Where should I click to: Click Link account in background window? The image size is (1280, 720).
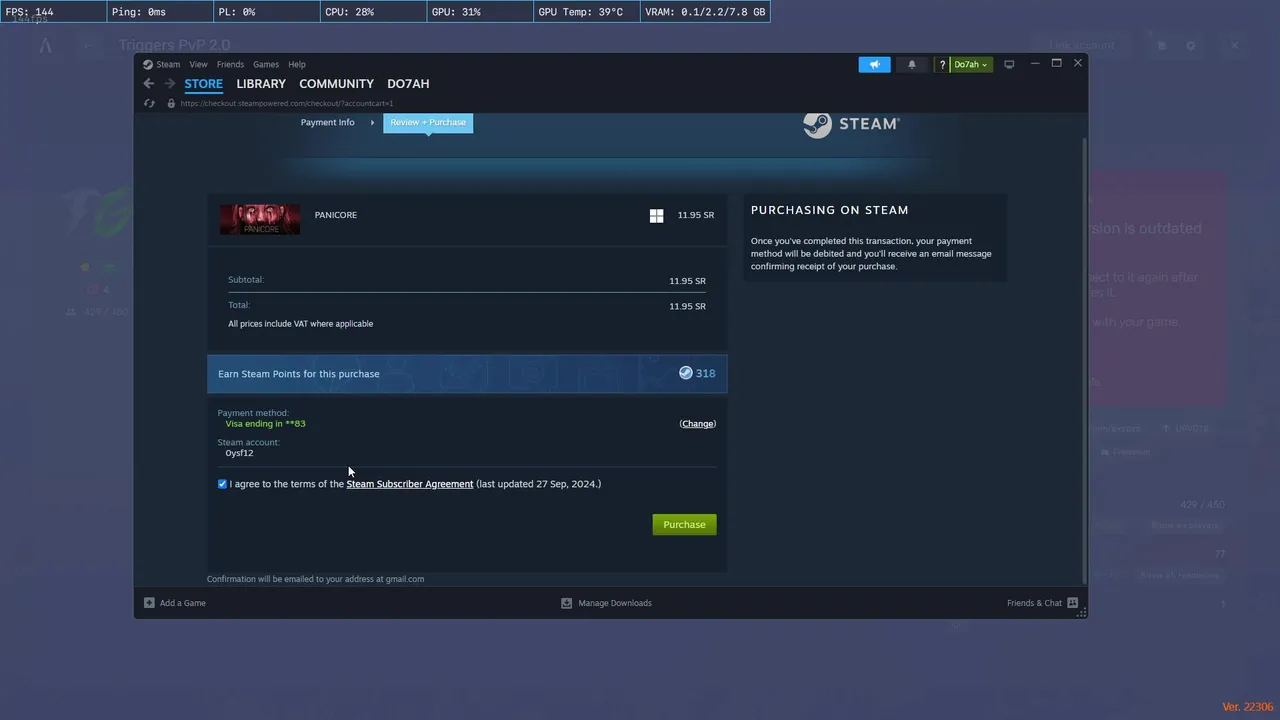click(x=1081, y=45)
